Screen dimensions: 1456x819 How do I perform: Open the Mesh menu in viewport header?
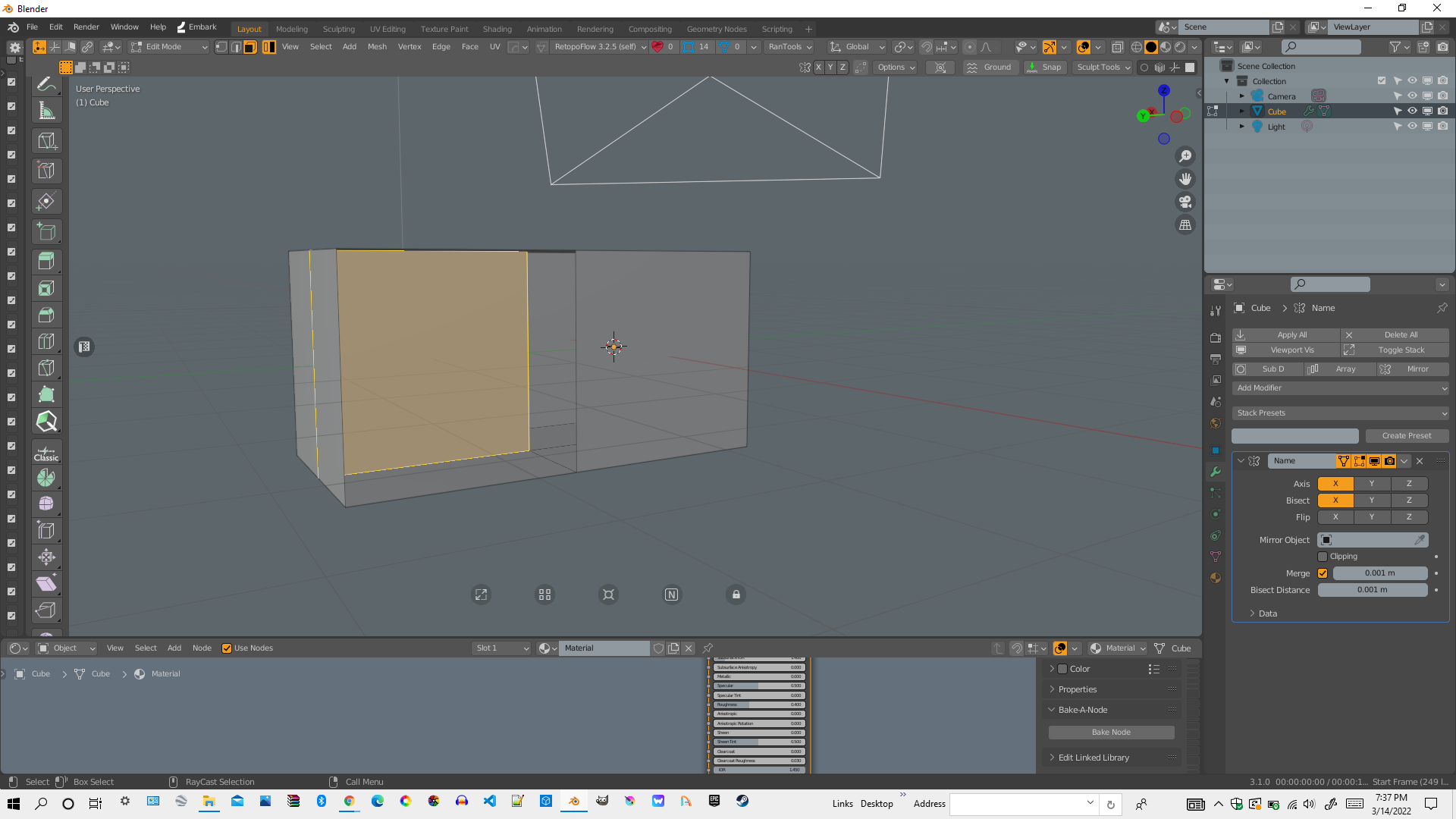pyautogui.click(x=377, y=47)
